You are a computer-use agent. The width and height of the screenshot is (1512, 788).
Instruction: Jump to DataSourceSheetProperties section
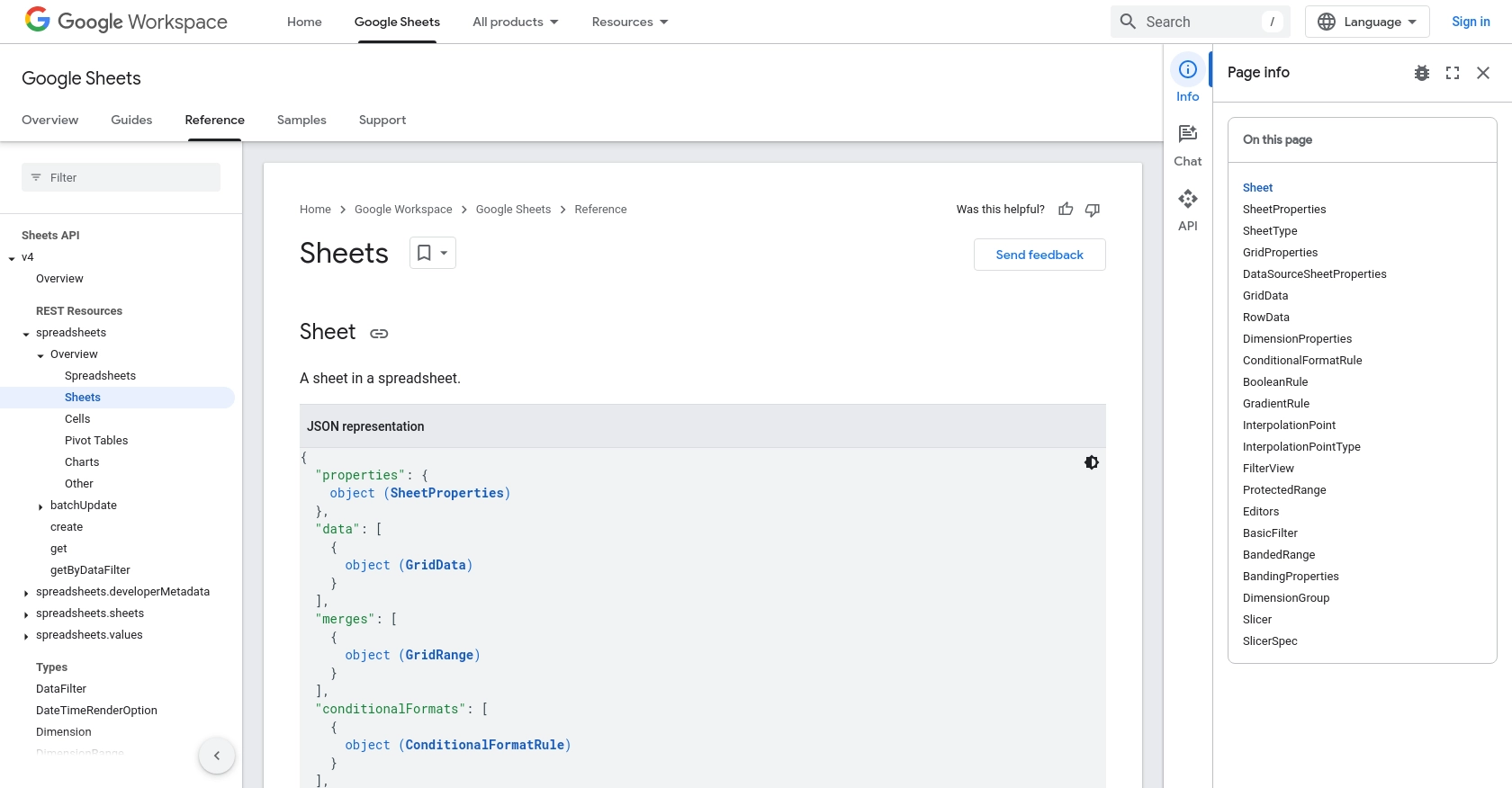(x=1314, y=274)
